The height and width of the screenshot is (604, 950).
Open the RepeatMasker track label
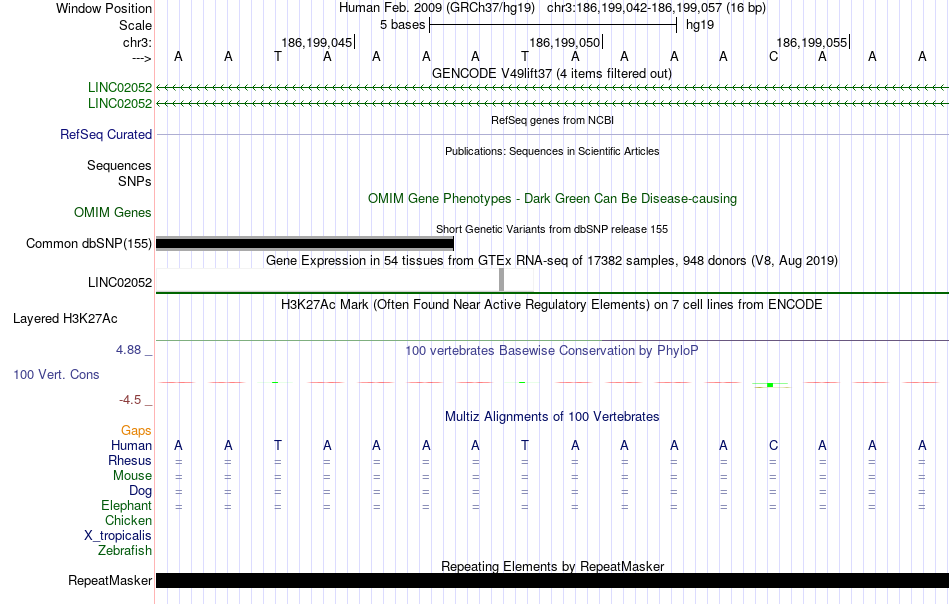point(110,580)
